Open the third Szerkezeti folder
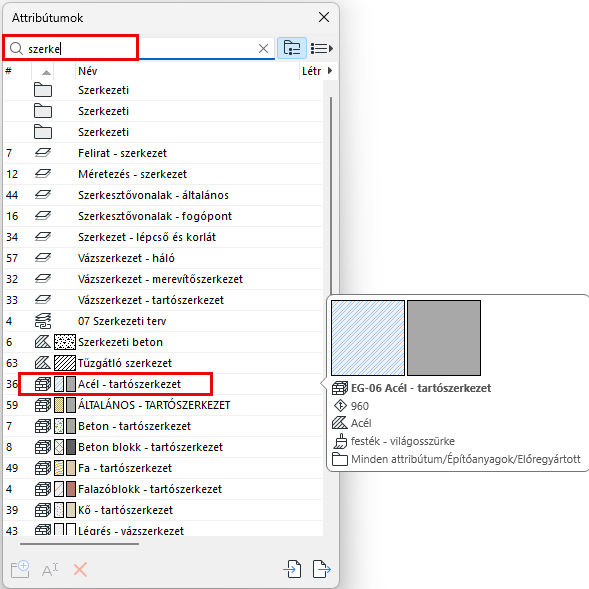Viewport: 589px width, 589px height. (163, 132)
